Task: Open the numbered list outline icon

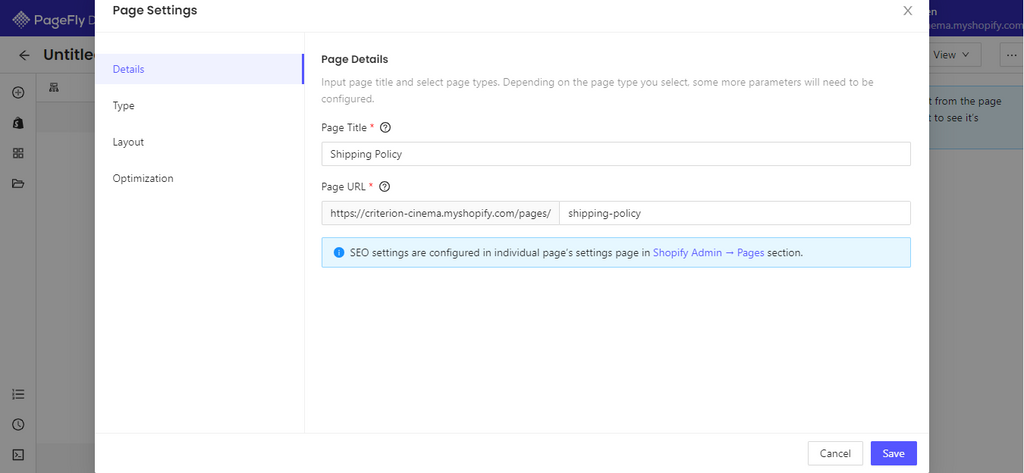Action: (x=18, y=395)
